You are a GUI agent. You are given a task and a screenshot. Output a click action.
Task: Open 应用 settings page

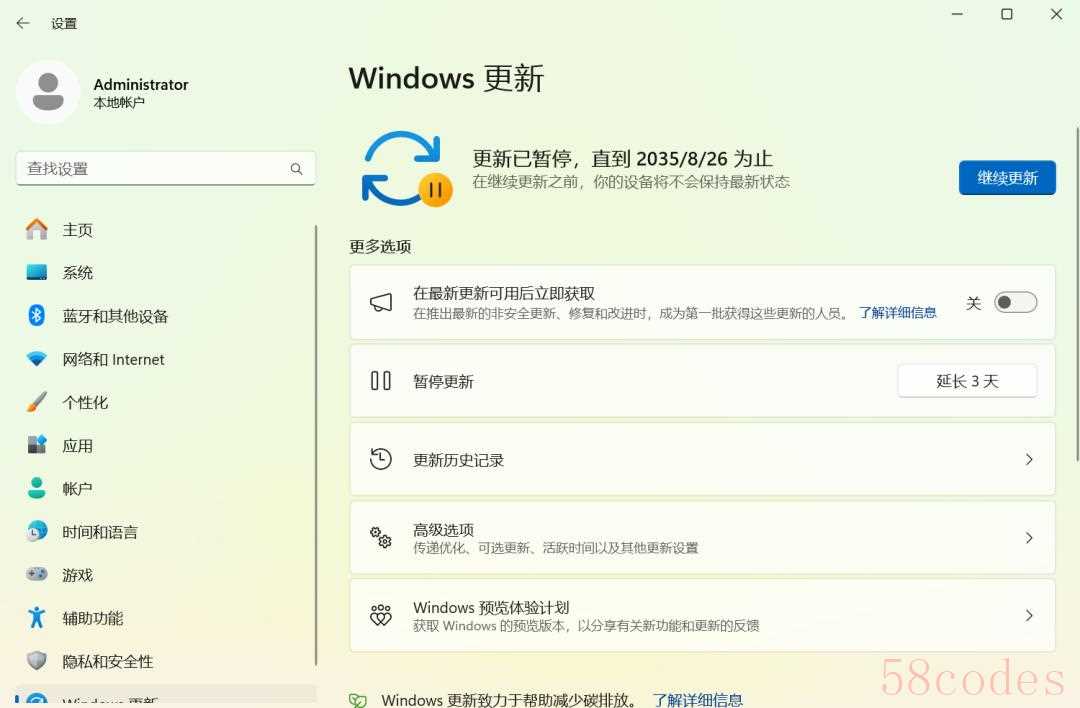tap(165, 445)
